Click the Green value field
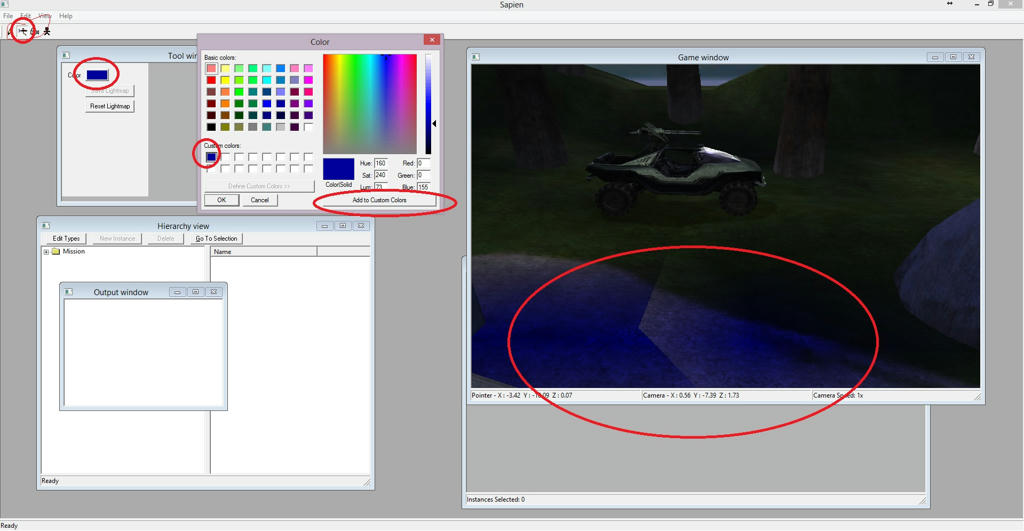This screenshot has height=531, width=1024. pyautogui.click(x=423, y=175)
